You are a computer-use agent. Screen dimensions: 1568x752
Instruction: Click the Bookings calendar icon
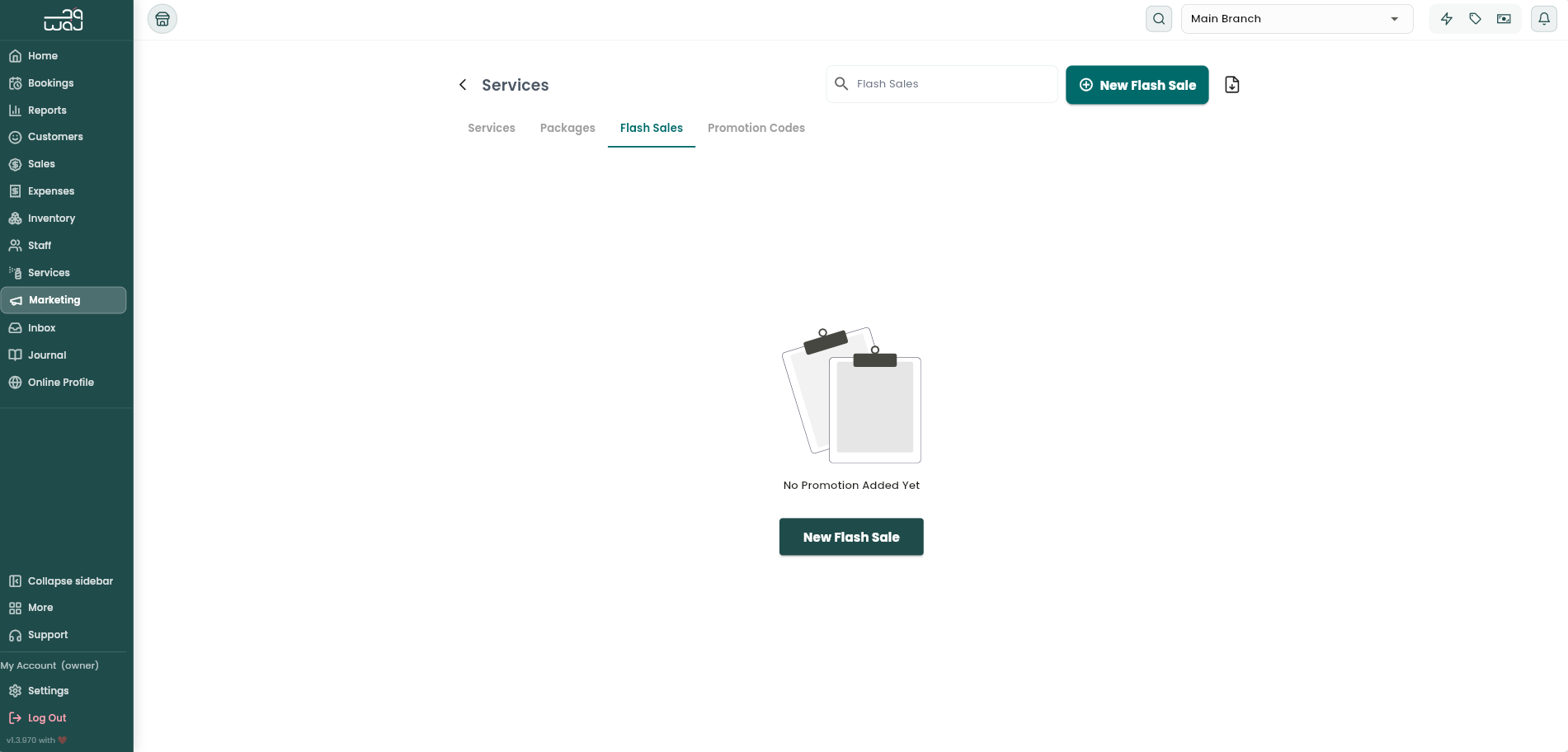[15, 83]
